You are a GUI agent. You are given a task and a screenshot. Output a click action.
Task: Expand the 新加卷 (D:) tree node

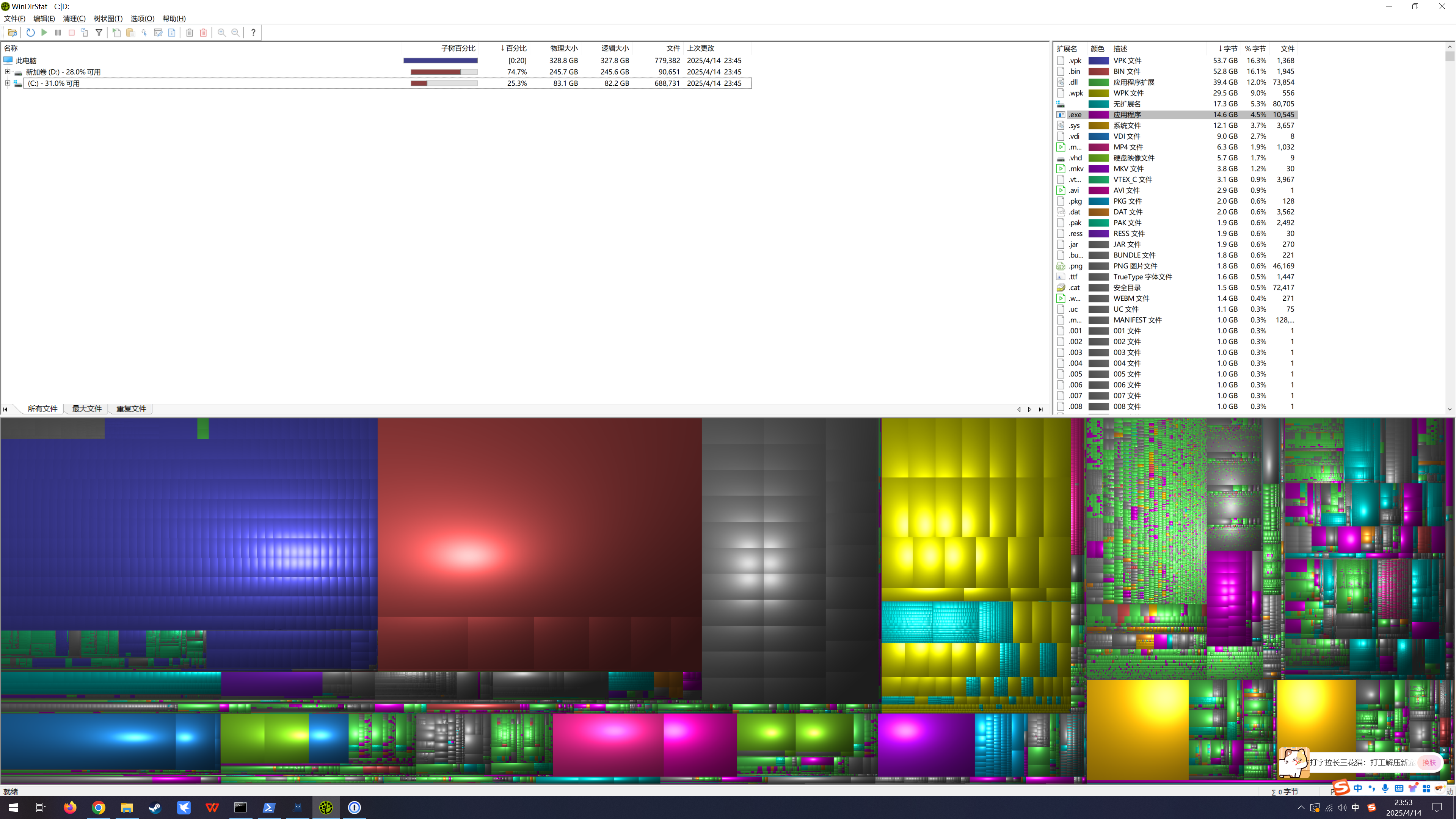(x=7, y=72)
